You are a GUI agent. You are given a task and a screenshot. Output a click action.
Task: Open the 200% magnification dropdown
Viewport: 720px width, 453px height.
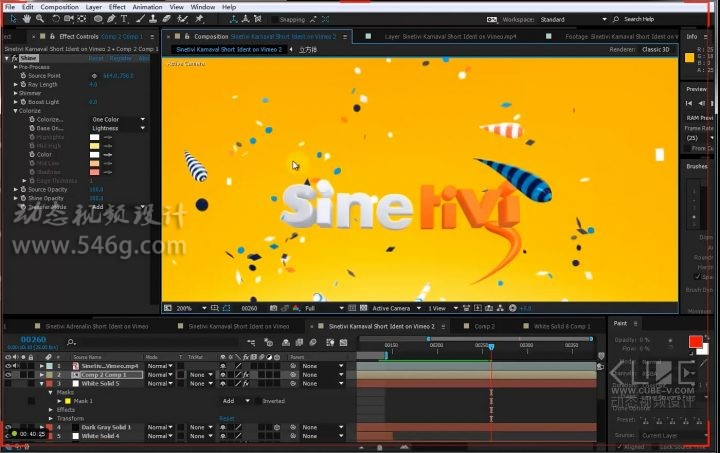(191, 308)
